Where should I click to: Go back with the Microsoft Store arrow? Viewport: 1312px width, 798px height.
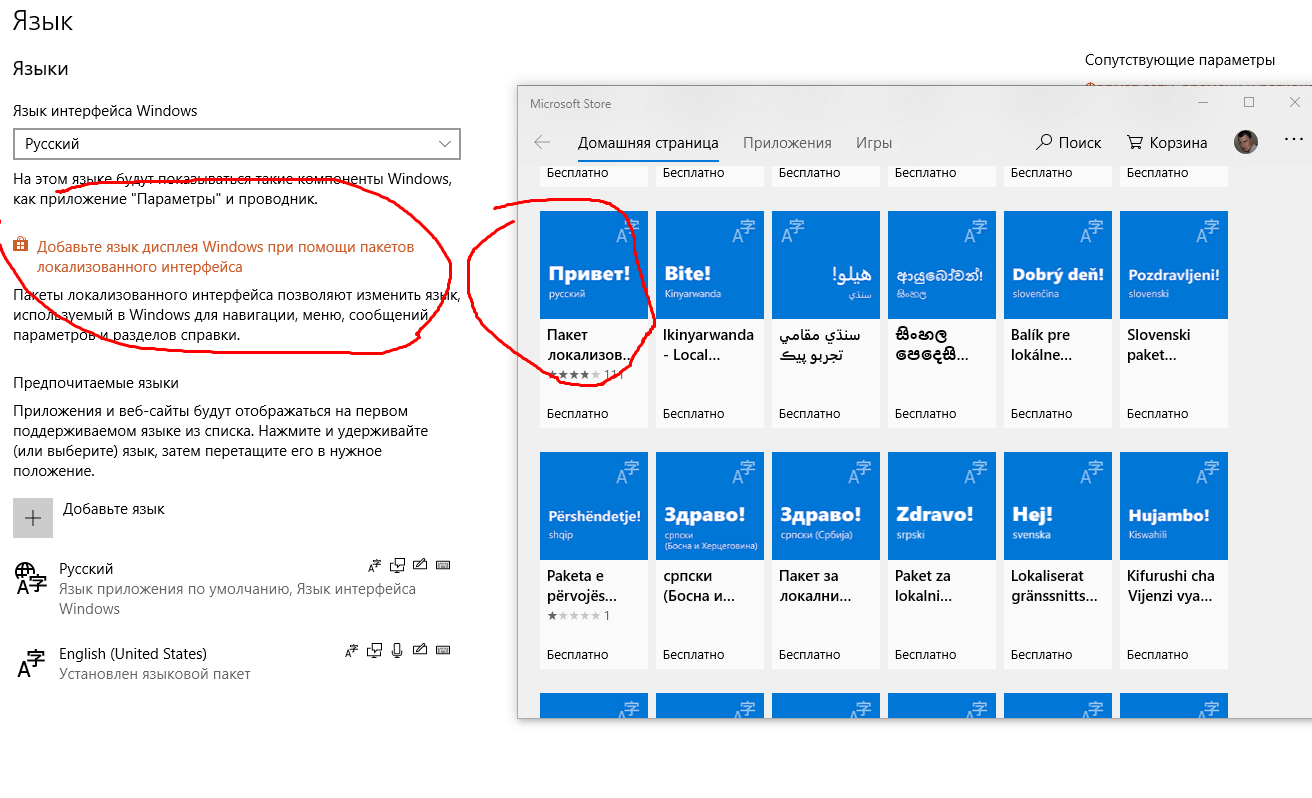tap(542, 142)
